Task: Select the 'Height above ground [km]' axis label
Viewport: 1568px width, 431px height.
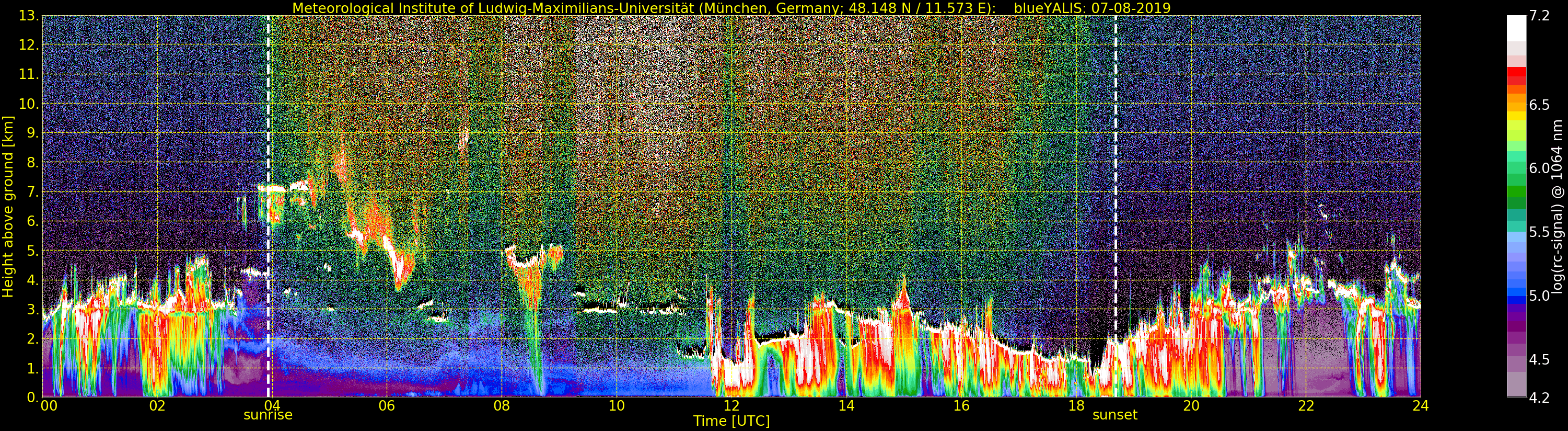Action: tap(8, 207)
